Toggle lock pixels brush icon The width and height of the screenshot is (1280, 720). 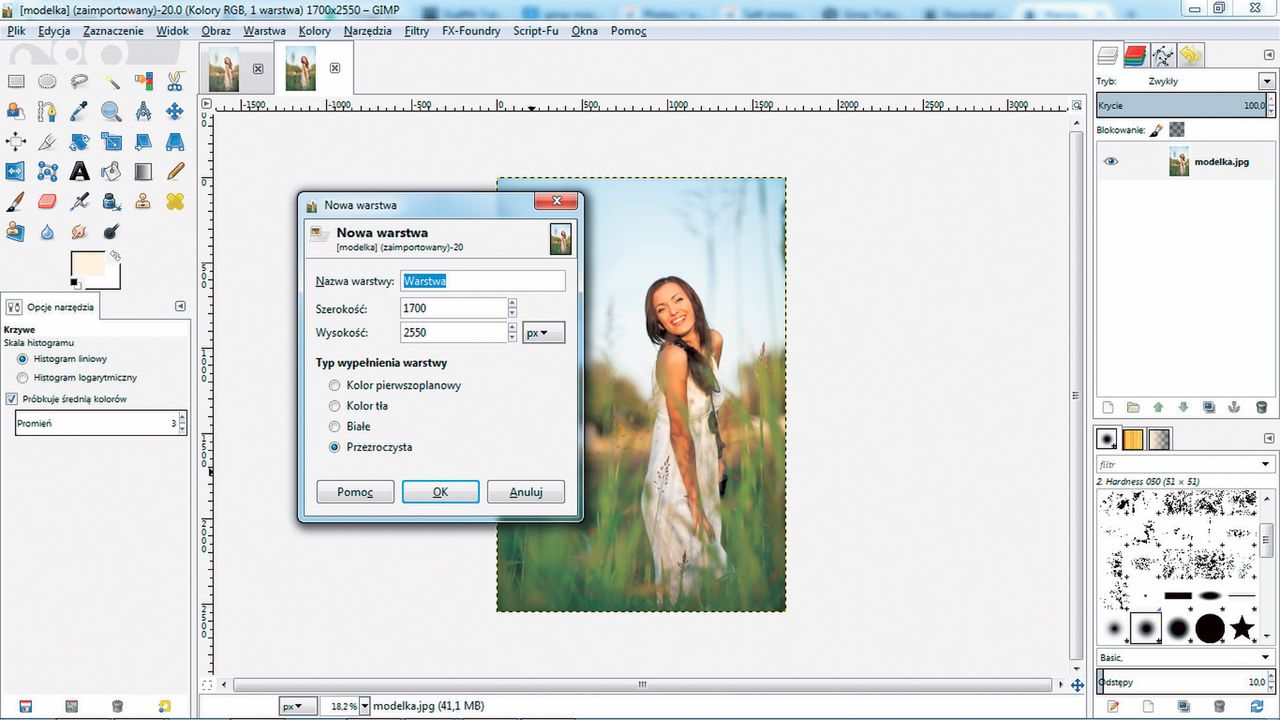click(x=1156, y=130)
